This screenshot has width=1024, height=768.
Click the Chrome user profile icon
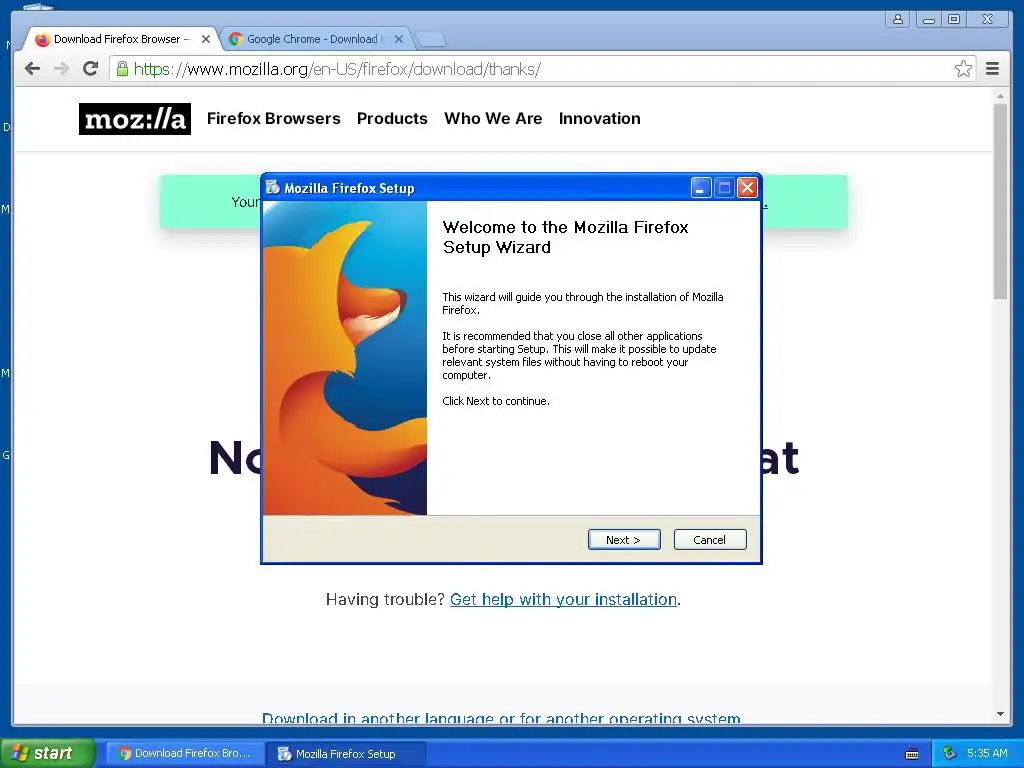tap(898, 19)
